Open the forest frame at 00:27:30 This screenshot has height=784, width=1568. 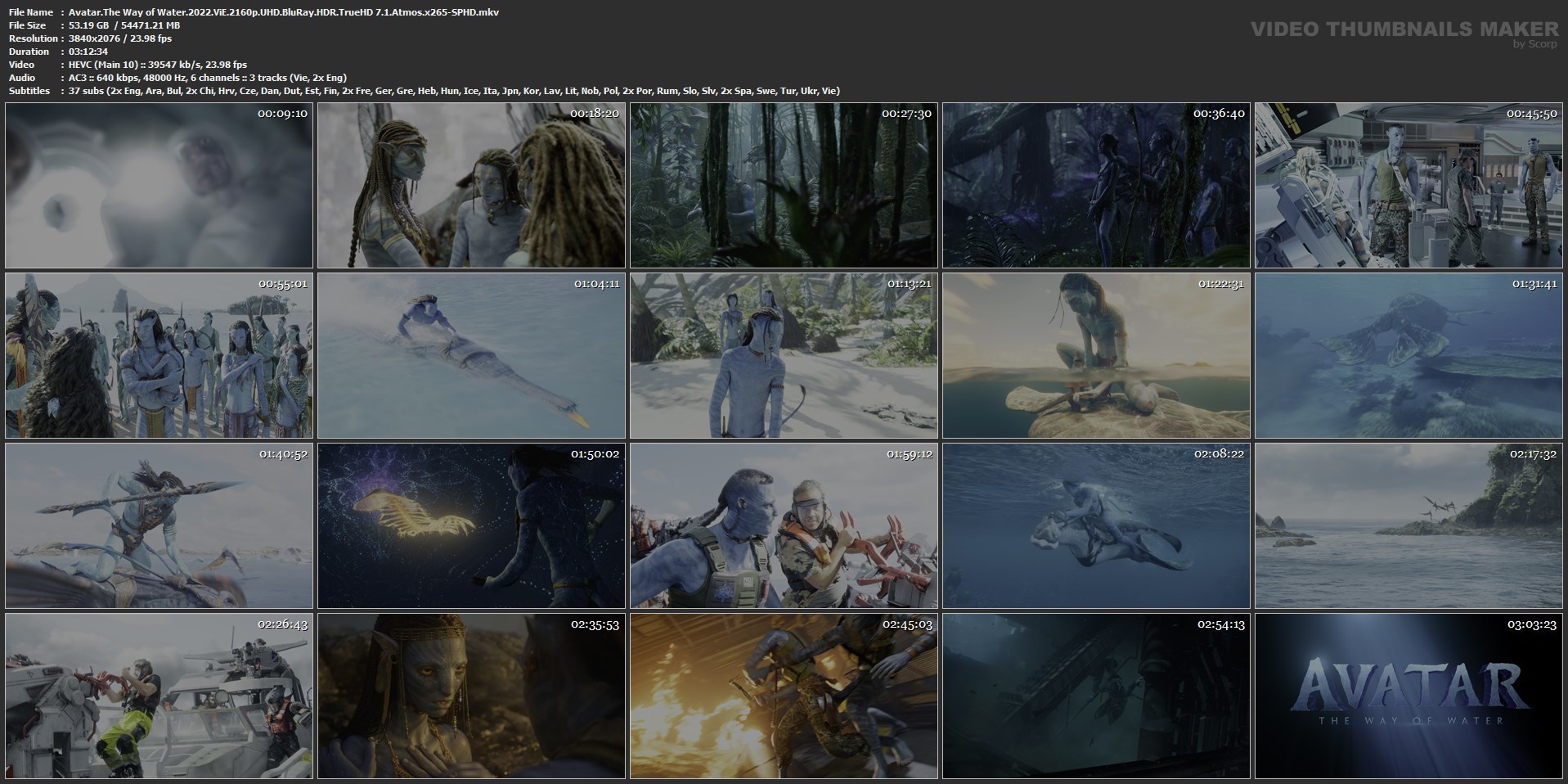(784, 186)
